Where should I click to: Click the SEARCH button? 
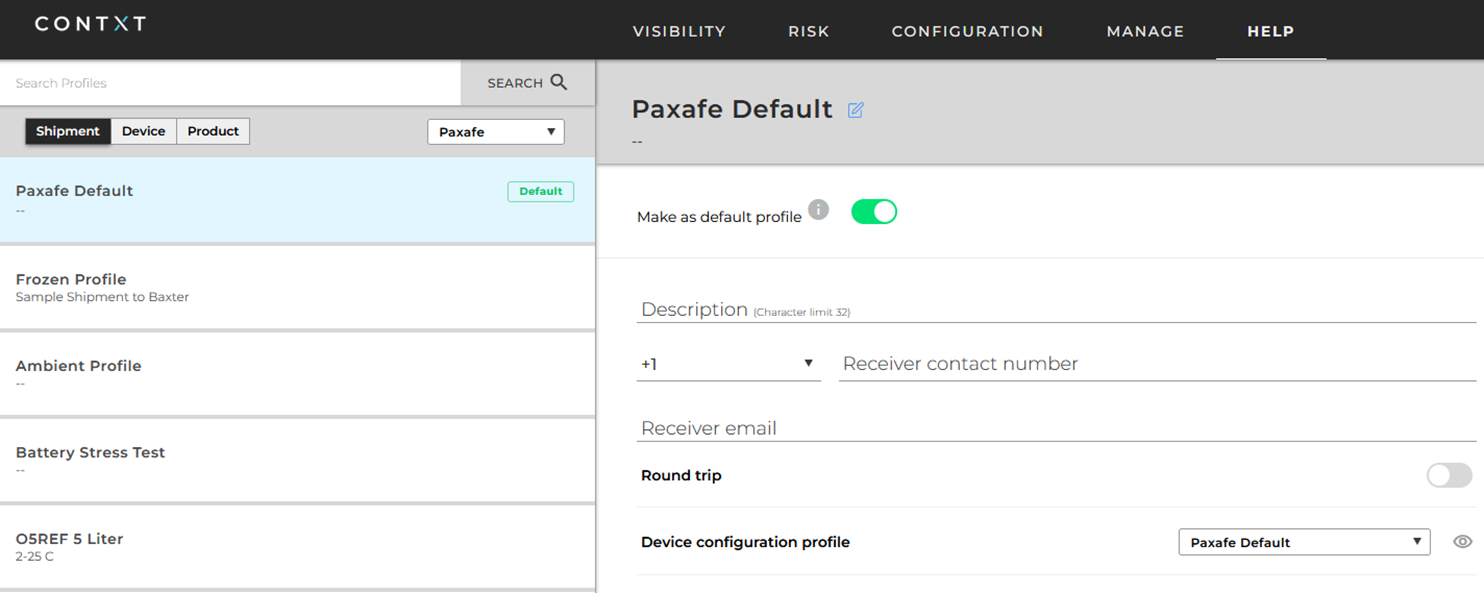tap(528, 83)
